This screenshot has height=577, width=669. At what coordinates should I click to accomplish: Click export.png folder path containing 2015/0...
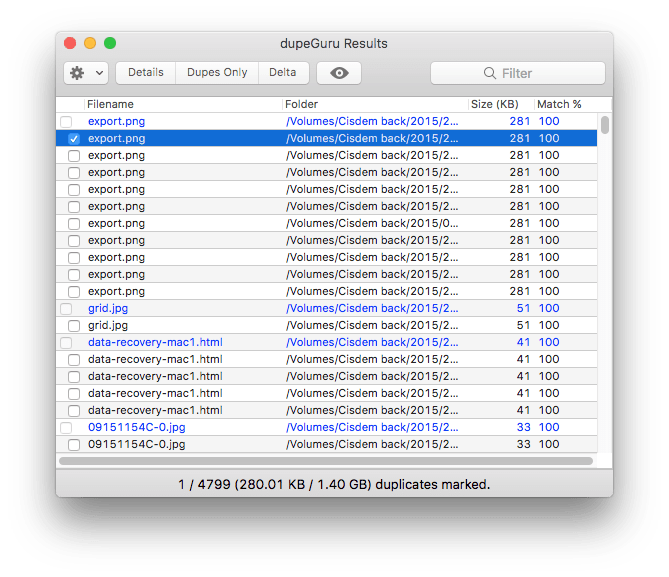pos(372,223)
